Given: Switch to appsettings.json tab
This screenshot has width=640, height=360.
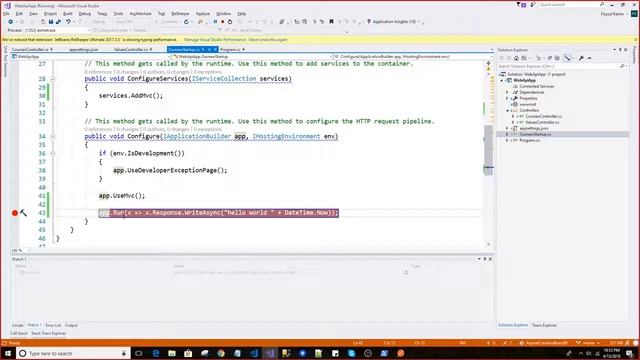Looking at the screenshot, I should 84,49.
